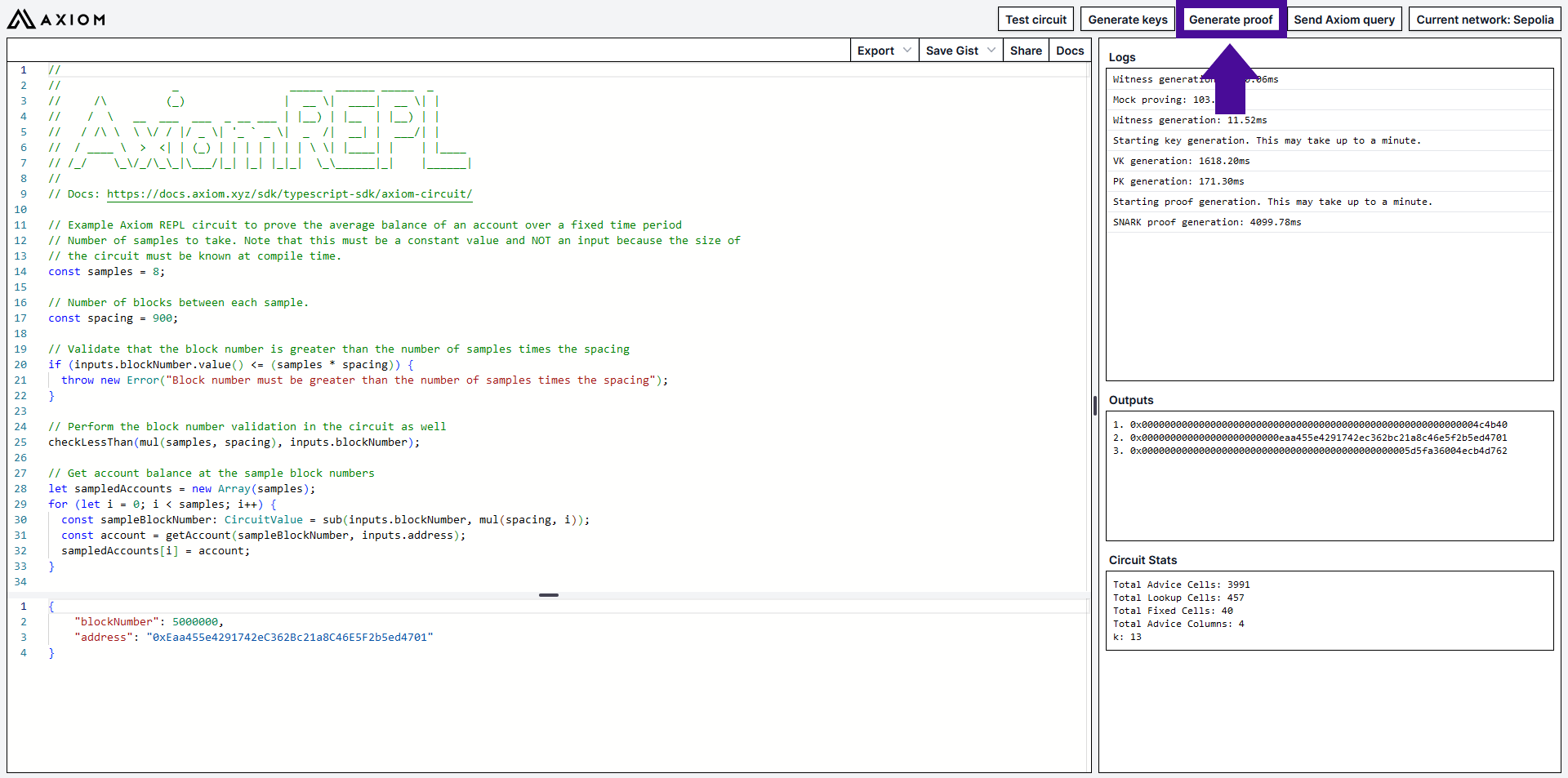Grab the horizontal divider handle between editors
This screenshot has width=1568, height=778.
[549, 595]
